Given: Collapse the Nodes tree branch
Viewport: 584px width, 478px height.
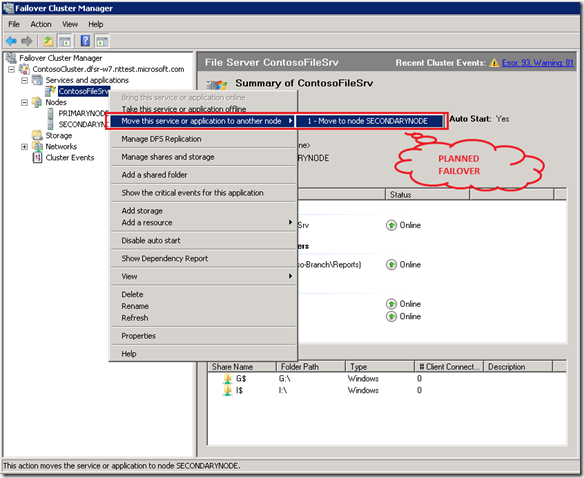Looking at the screenshot, I should coord(25,102).
